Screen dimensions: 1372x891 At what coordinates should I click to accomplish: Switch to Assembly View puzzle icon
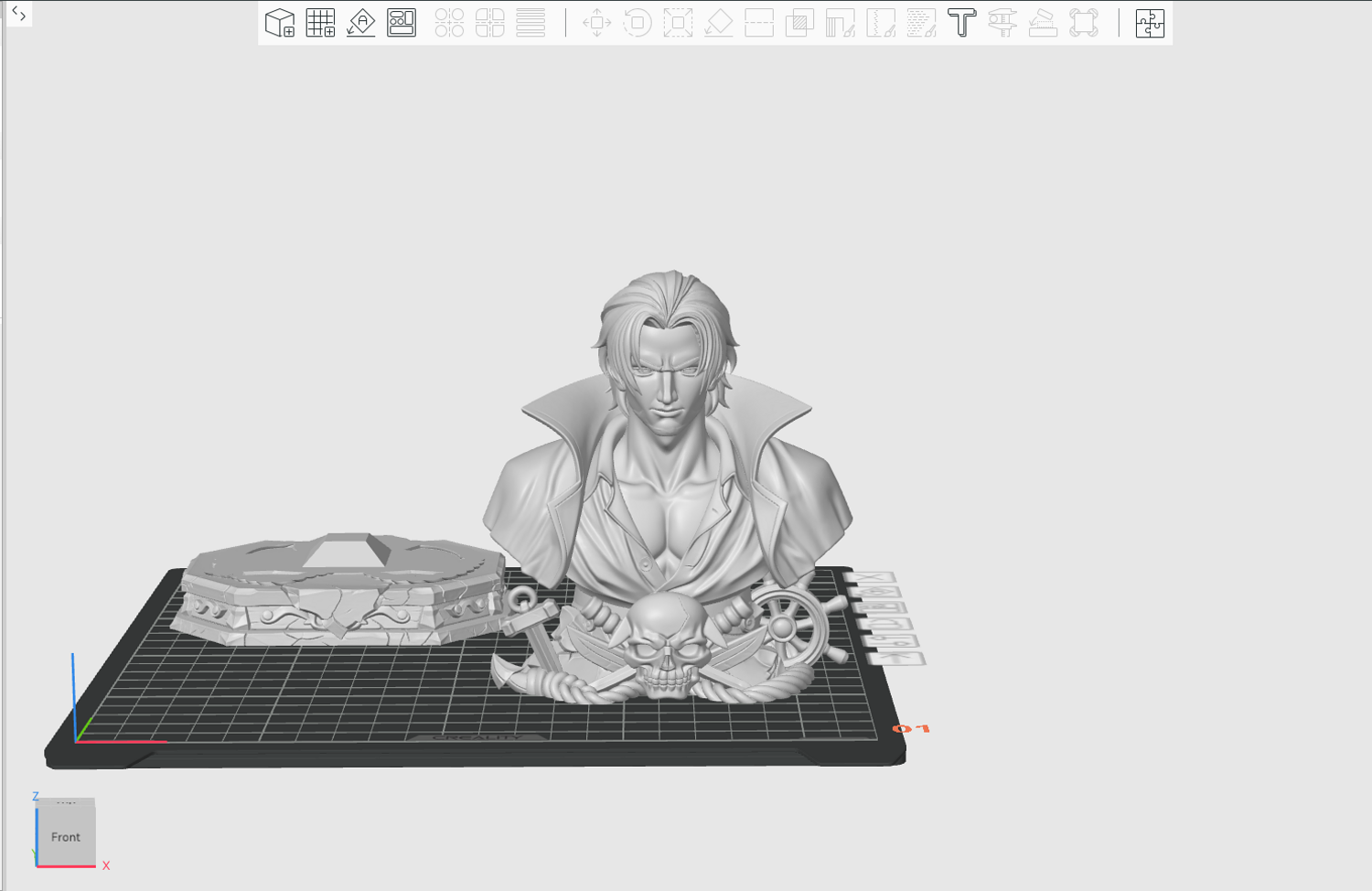[1150, 23]
